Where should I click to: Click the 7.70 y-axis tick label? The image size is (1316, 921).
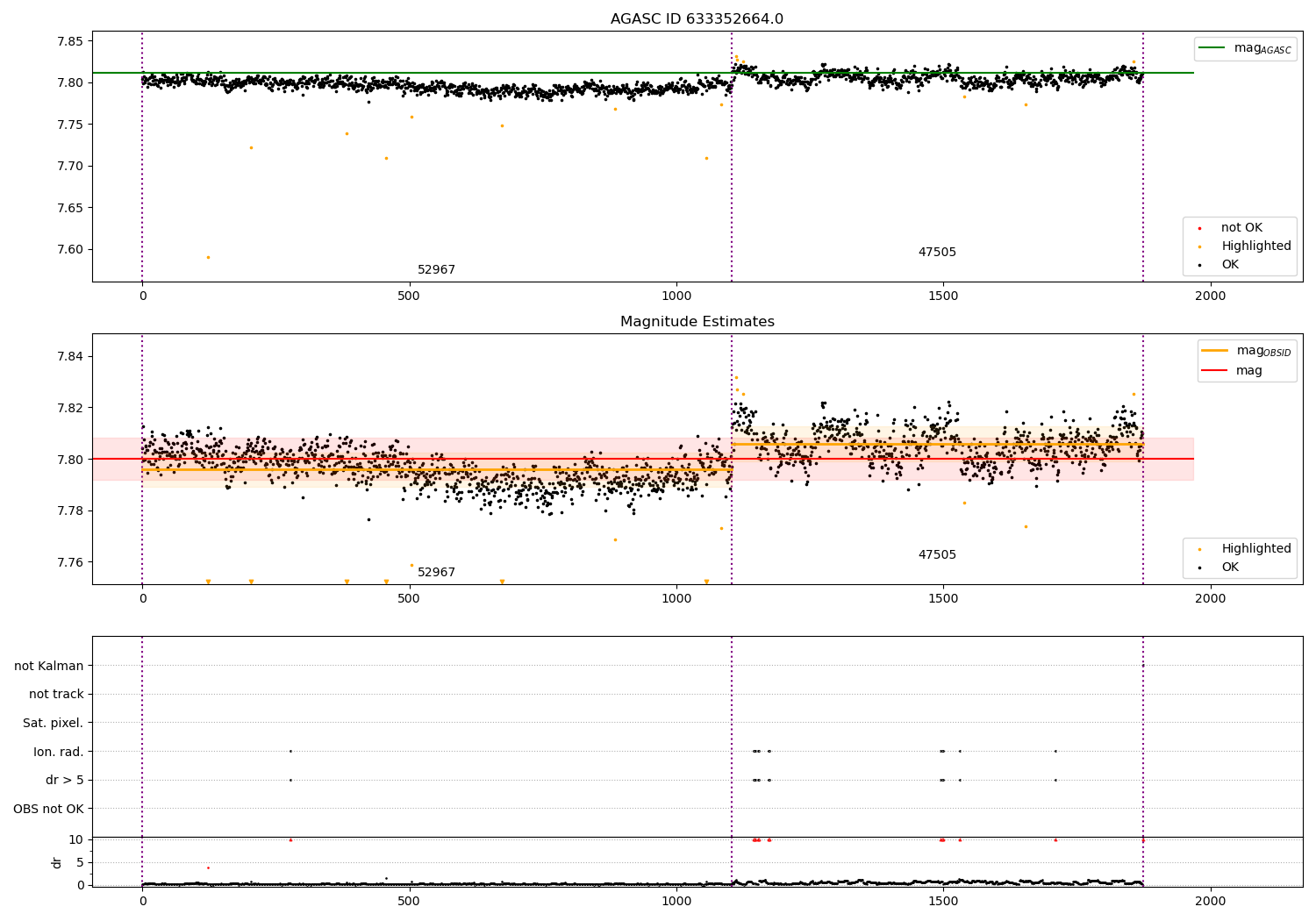[x=69, y=166]
